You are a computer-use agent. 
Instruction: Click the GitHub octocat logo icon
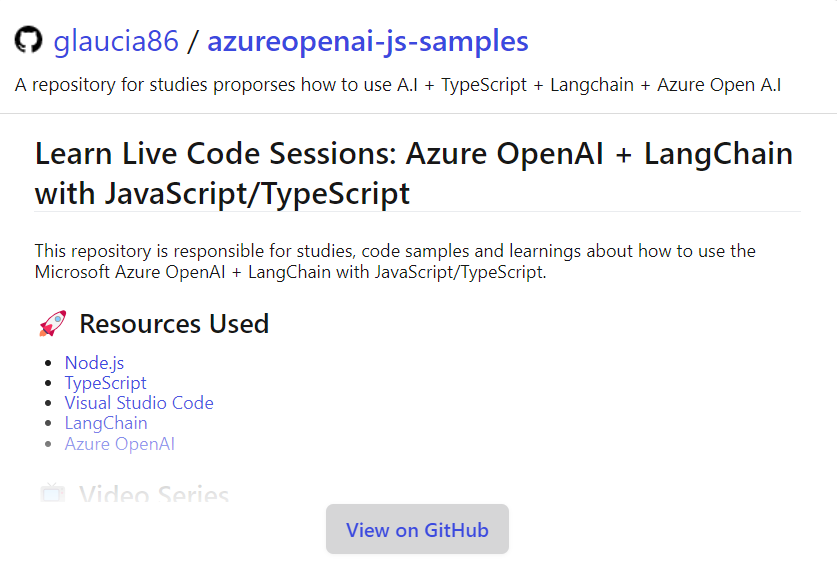(x=28, y=40)
